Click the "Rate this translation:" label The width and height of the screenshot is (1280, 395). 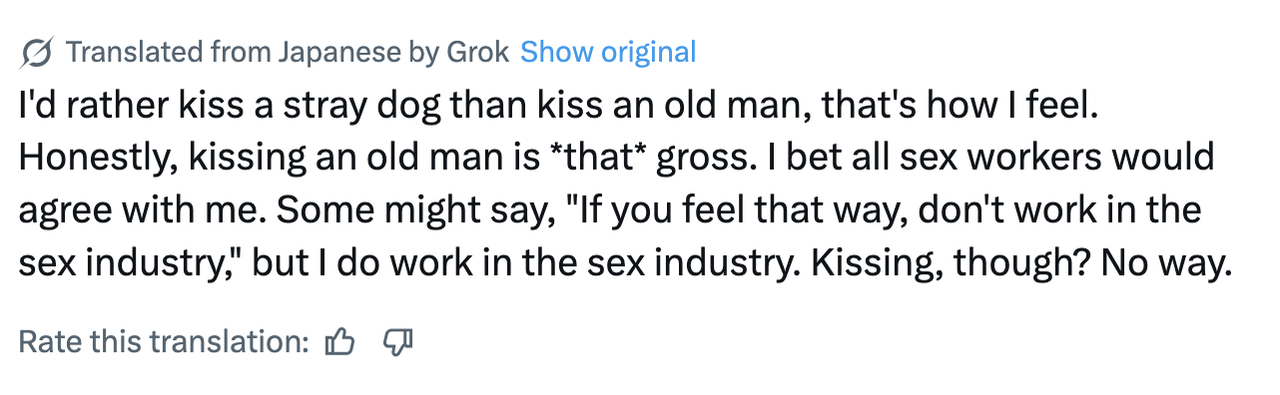(165, 342)
